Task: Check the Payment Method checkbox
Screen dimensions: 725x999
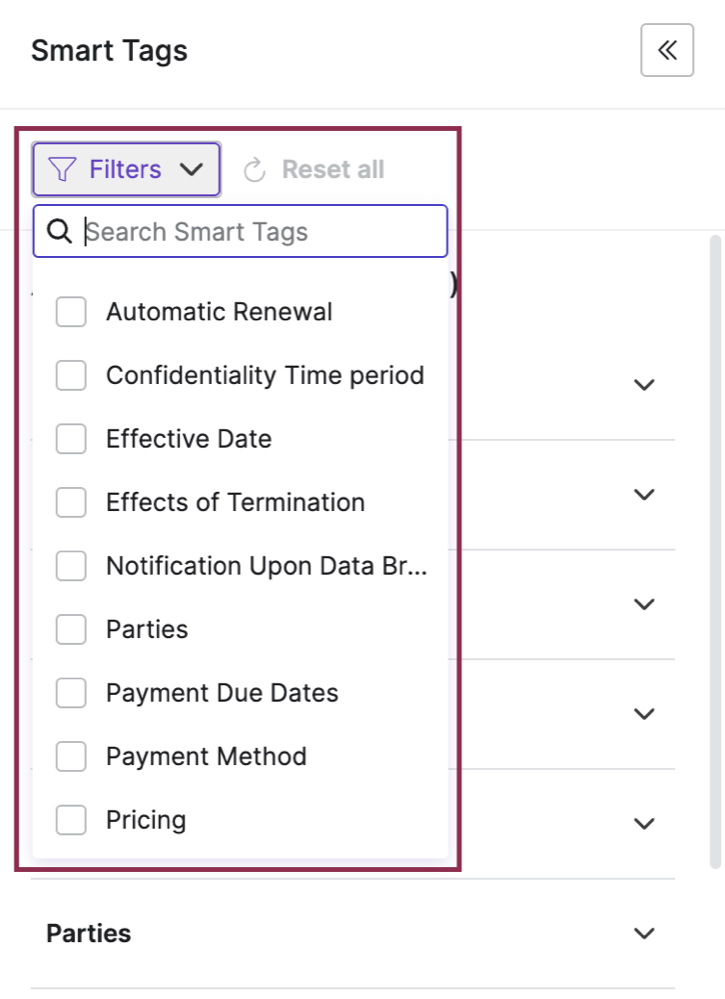Action: (x=70, y=756)
